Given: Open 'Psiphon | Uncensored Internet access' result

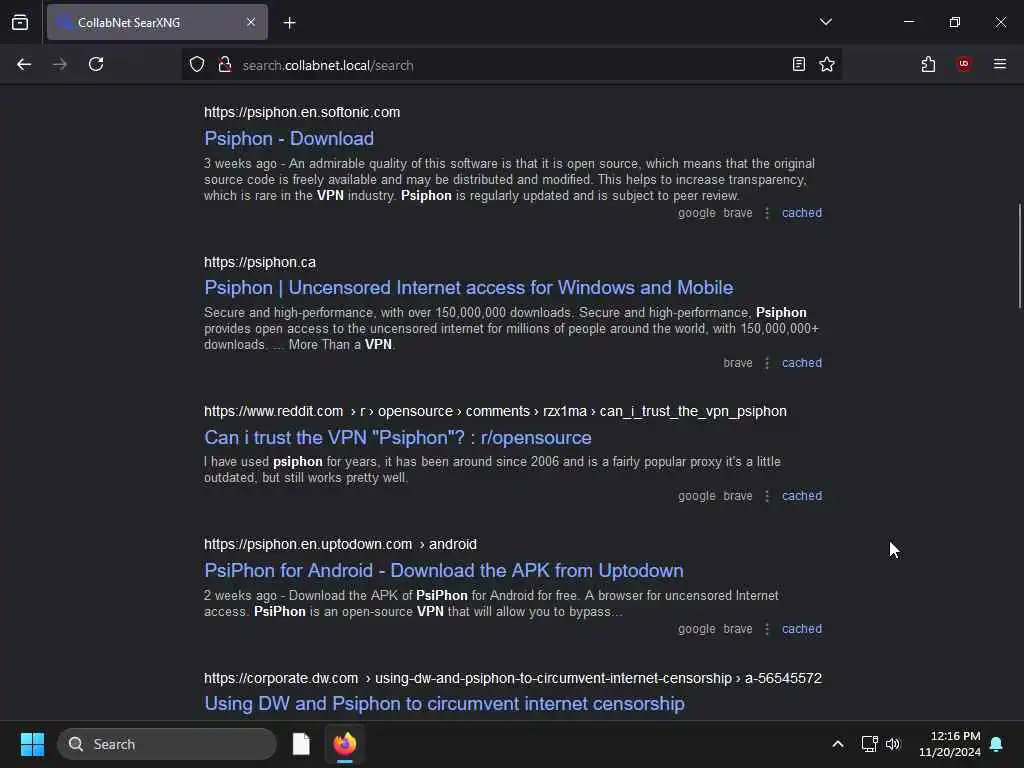Looking at the screenshot, I should 468,287.
